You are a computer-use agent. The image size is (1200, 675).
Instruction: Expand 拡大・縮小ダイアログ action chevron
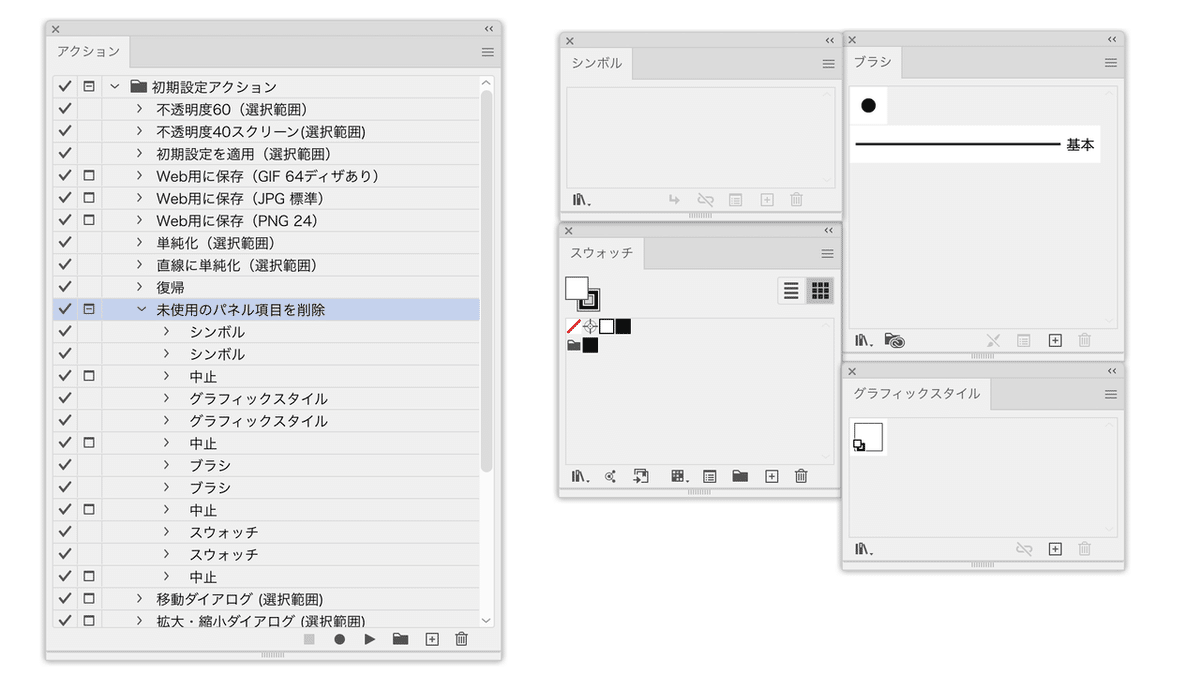tap(140, 621)
